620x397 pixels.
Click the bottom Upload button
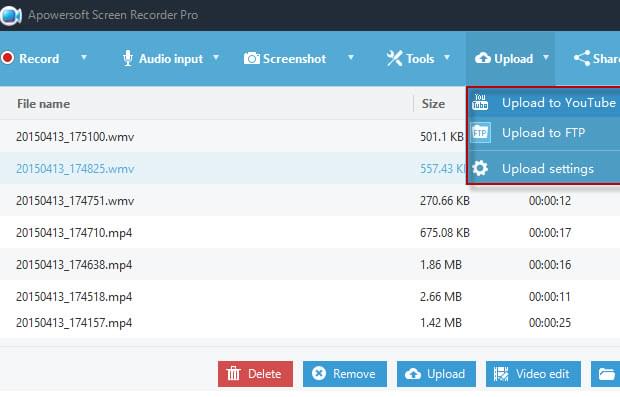pyautogui.click(x=437, y=374)
